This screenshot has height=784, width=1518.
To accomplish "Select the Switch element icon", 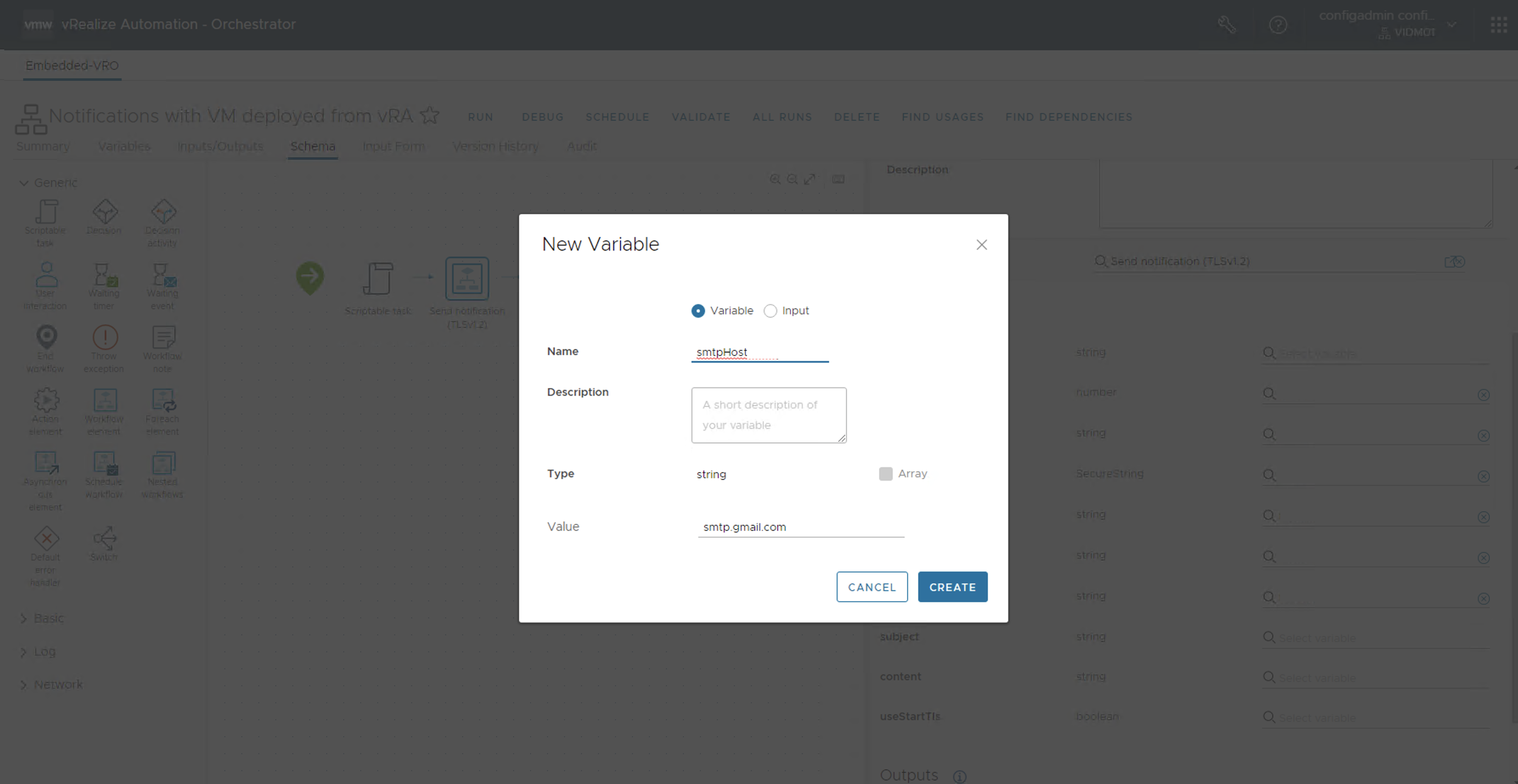I will tap(104, 538).
